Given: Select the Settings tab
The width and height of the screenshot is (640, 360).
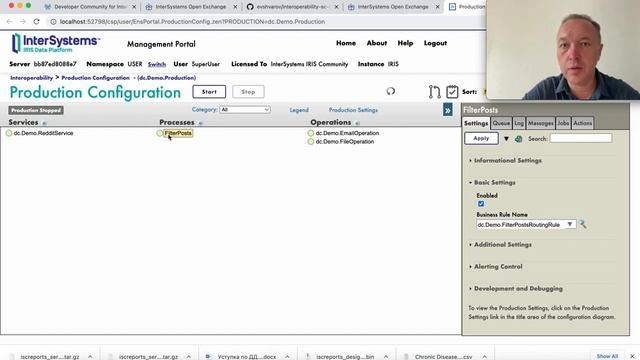Looking at the screenshot, I should coord(476,123).
